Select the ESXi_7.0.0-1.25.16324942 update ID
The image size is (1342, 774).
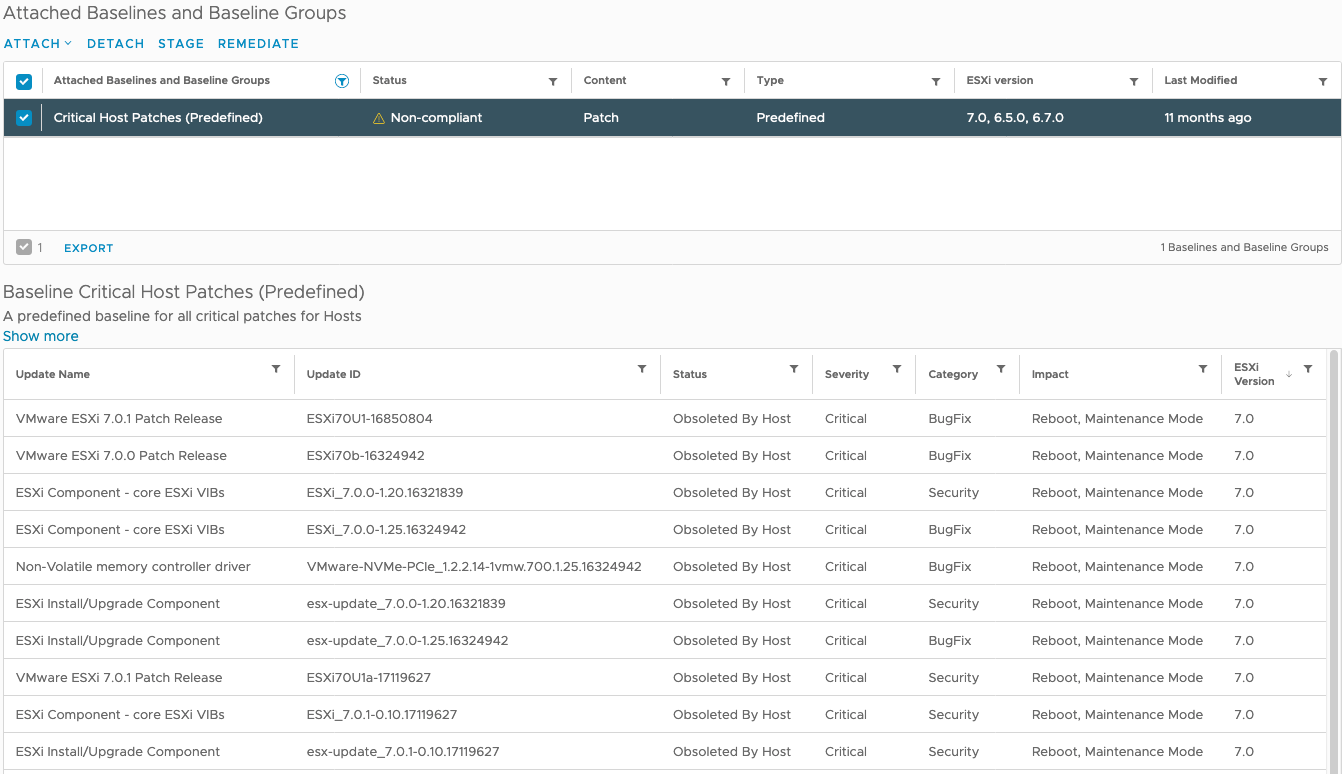tap(386, 530)
